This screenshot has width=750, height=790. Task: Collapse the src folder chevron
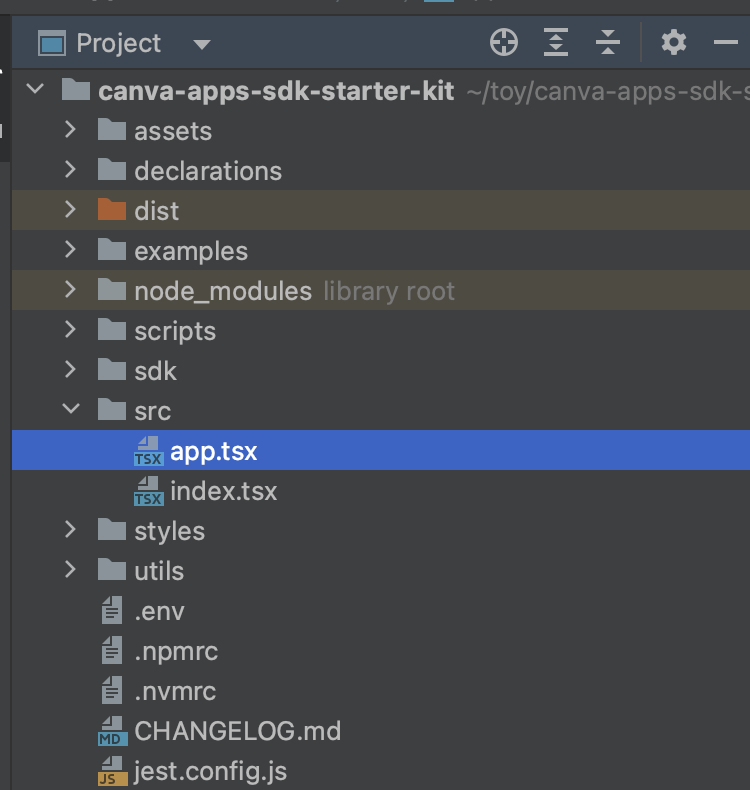pos(71,409)
